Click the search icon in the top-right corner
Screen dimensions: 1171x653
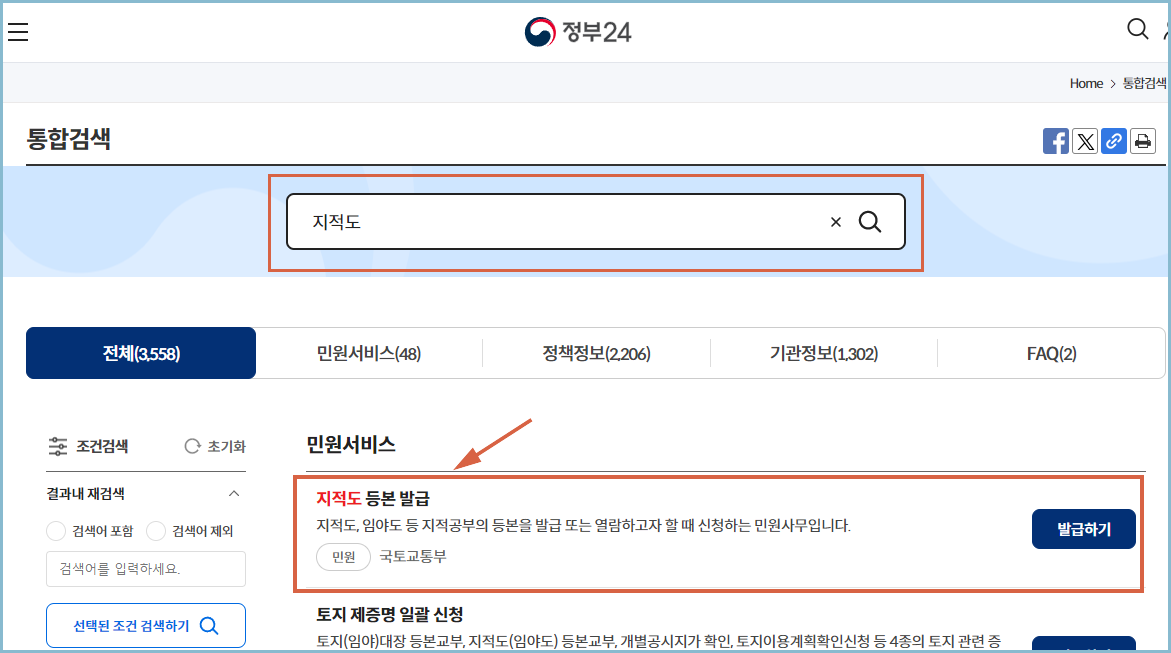[x=1137, y=30]
